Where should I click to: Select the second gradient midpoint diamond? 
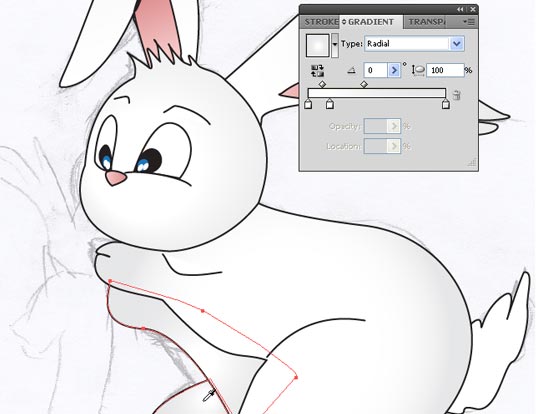tap(364, 84)
